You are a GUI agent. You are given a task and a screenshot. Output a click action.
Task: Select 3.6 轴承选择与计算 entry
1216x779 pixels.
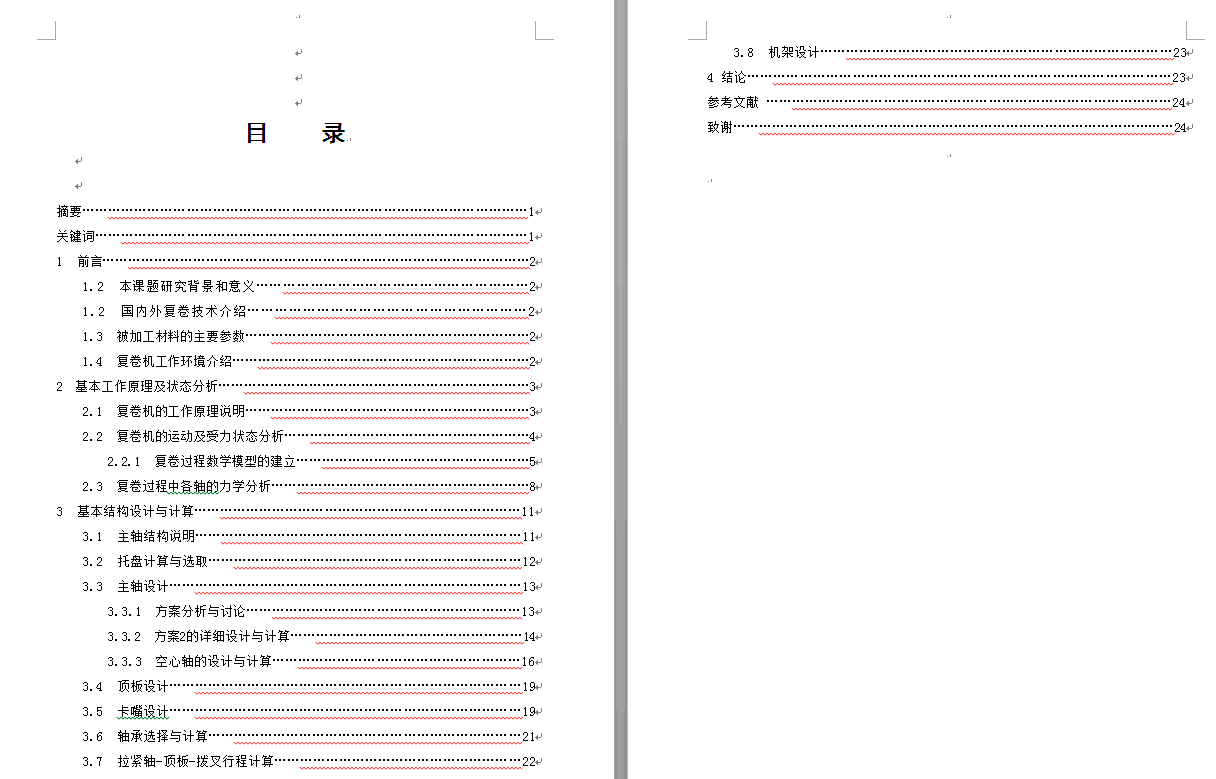click(x=309, y=737)
